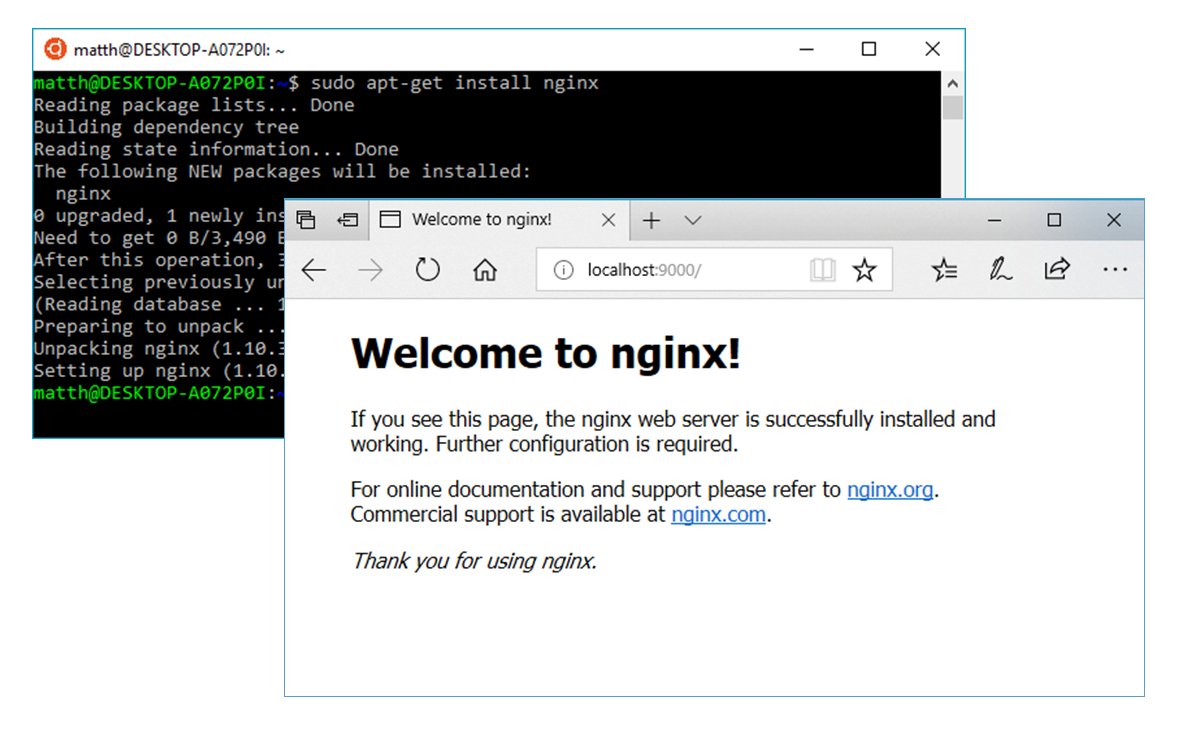1185x743 pixels.
Task: Close the Edge browser window
Action: tap(1114, 220)
